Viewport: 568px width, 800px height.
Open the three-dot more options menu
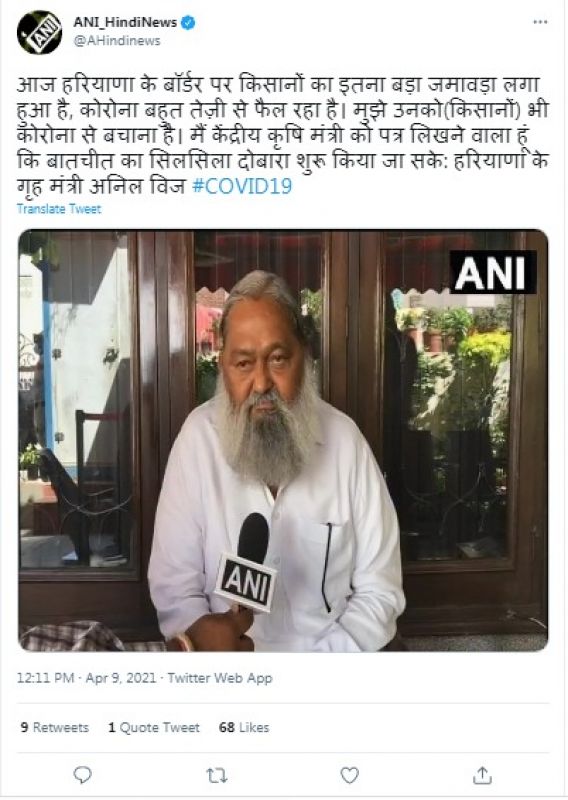pos(540,22)
